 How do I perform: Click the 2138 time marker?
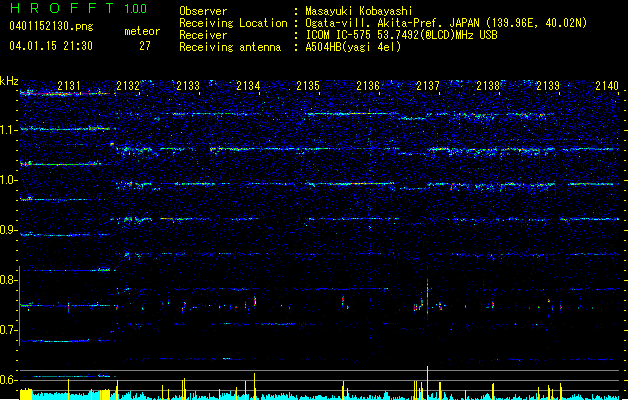tap(488, 86)
